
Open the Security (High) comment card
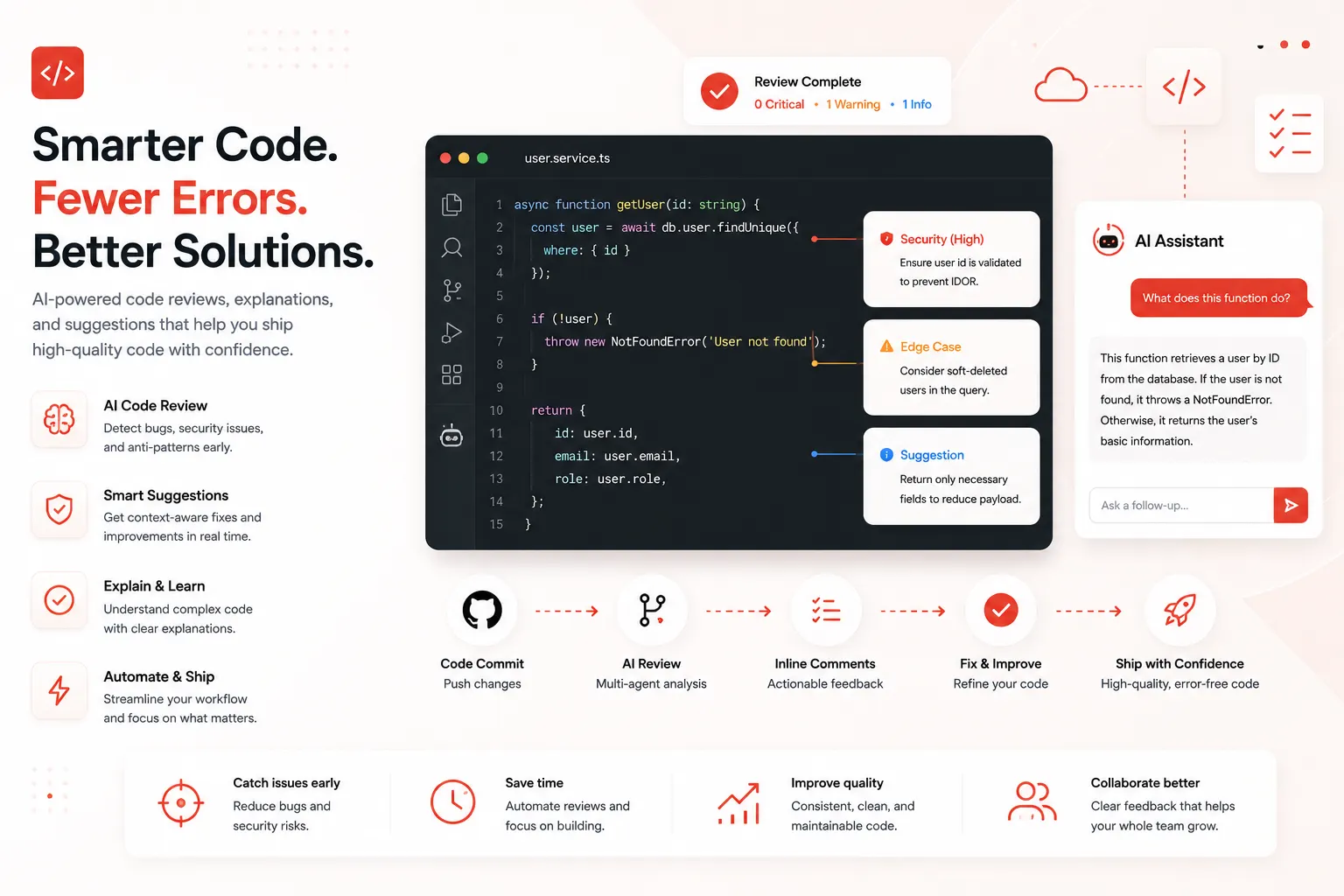click(951, 259)
